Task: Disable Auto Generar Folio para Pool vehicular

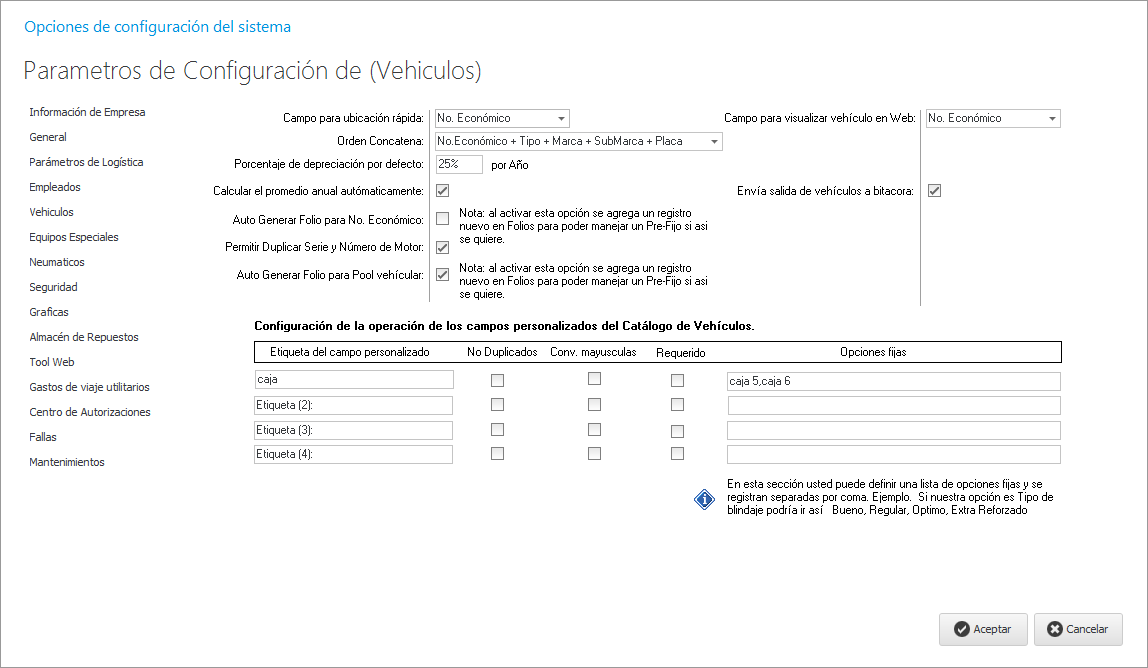Action: point(442,274)
